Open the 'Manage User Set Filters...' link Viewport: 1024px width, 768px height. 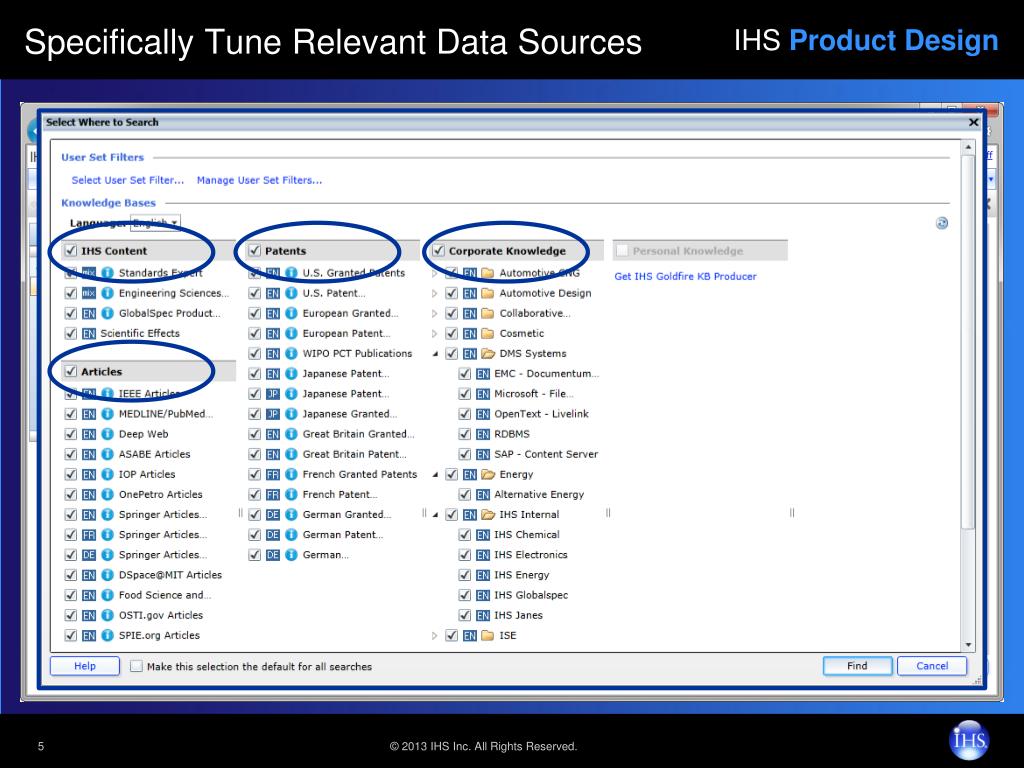259,180
